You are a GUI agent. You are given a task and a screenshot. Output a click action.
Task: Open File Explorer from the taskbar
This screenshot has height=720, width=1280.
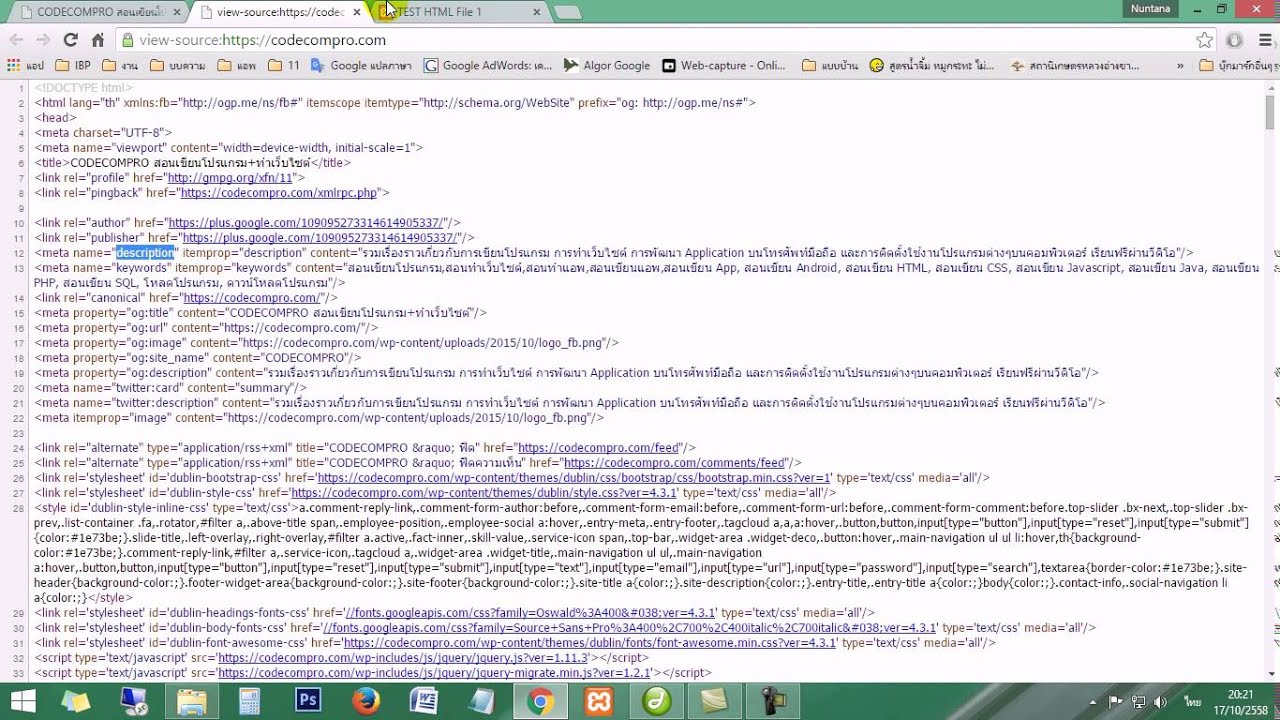pos(192,701)
